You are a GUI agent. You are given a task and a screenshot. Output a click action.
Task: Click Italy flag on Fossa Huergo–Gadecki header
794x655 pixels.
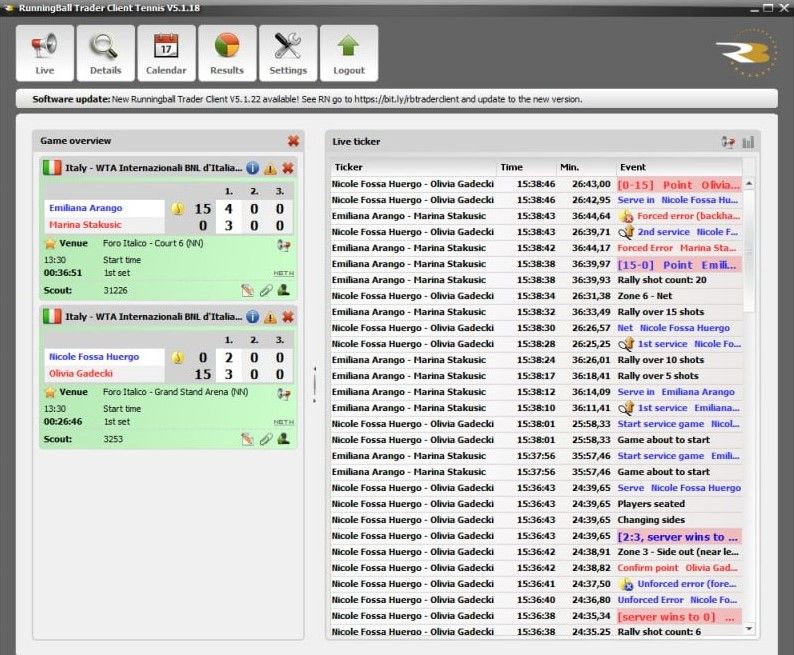point(52,317)
